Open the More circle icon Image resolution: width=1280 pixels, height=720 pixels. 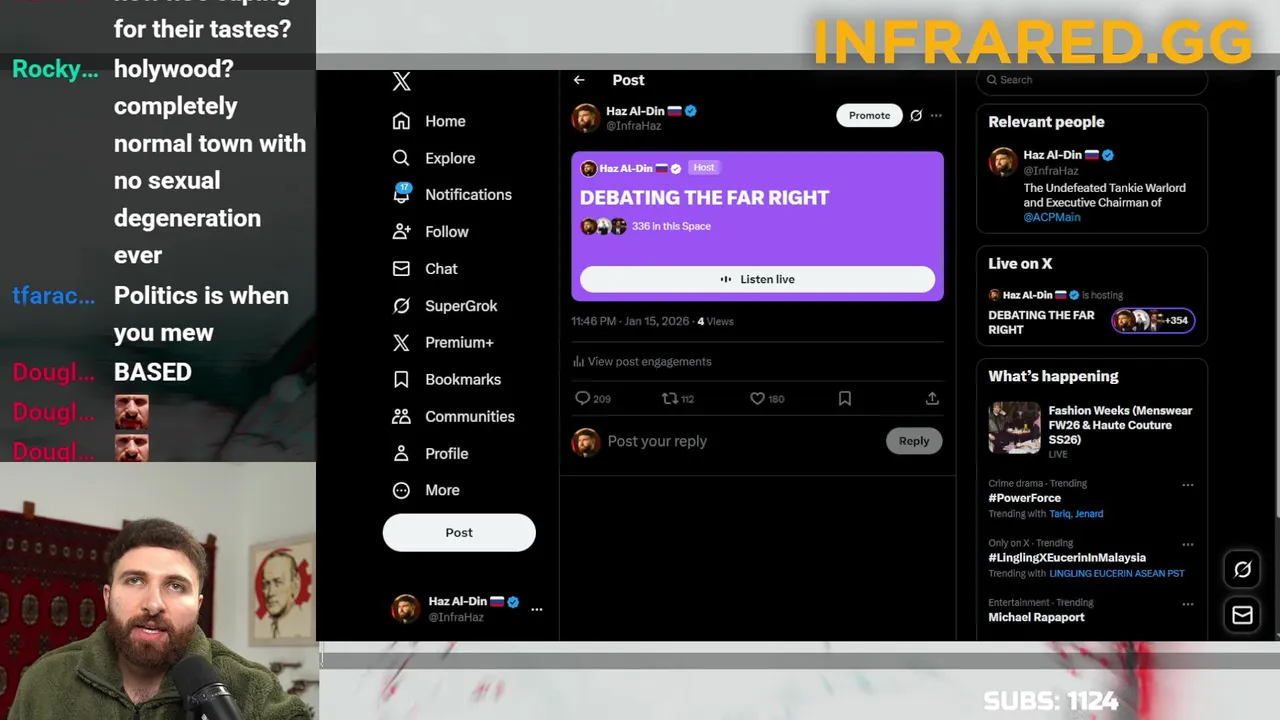pos(401,490)
